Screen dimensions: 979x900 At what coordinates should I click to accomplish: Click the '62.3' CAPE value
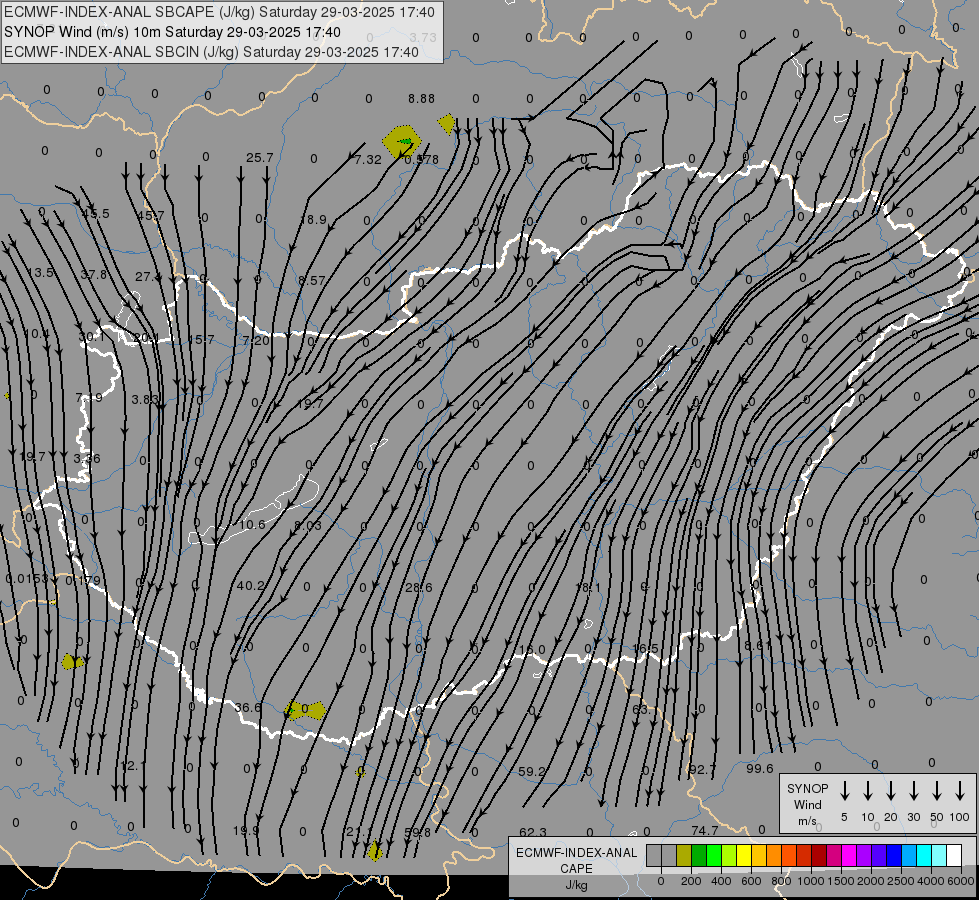(x=533, y=832)
